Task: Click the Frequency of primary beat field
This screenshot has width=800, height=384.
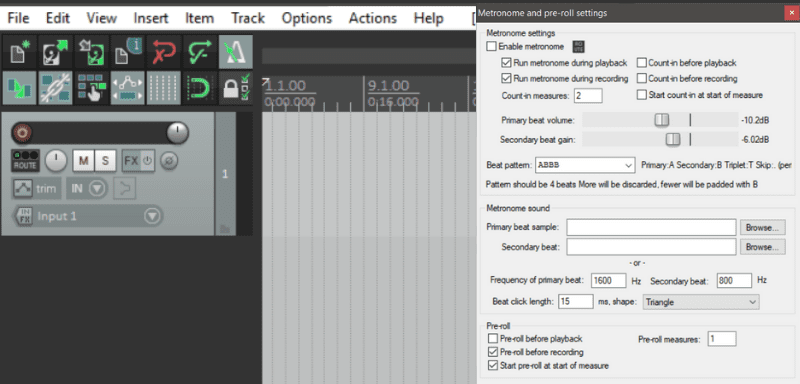Action: [608, 280]
